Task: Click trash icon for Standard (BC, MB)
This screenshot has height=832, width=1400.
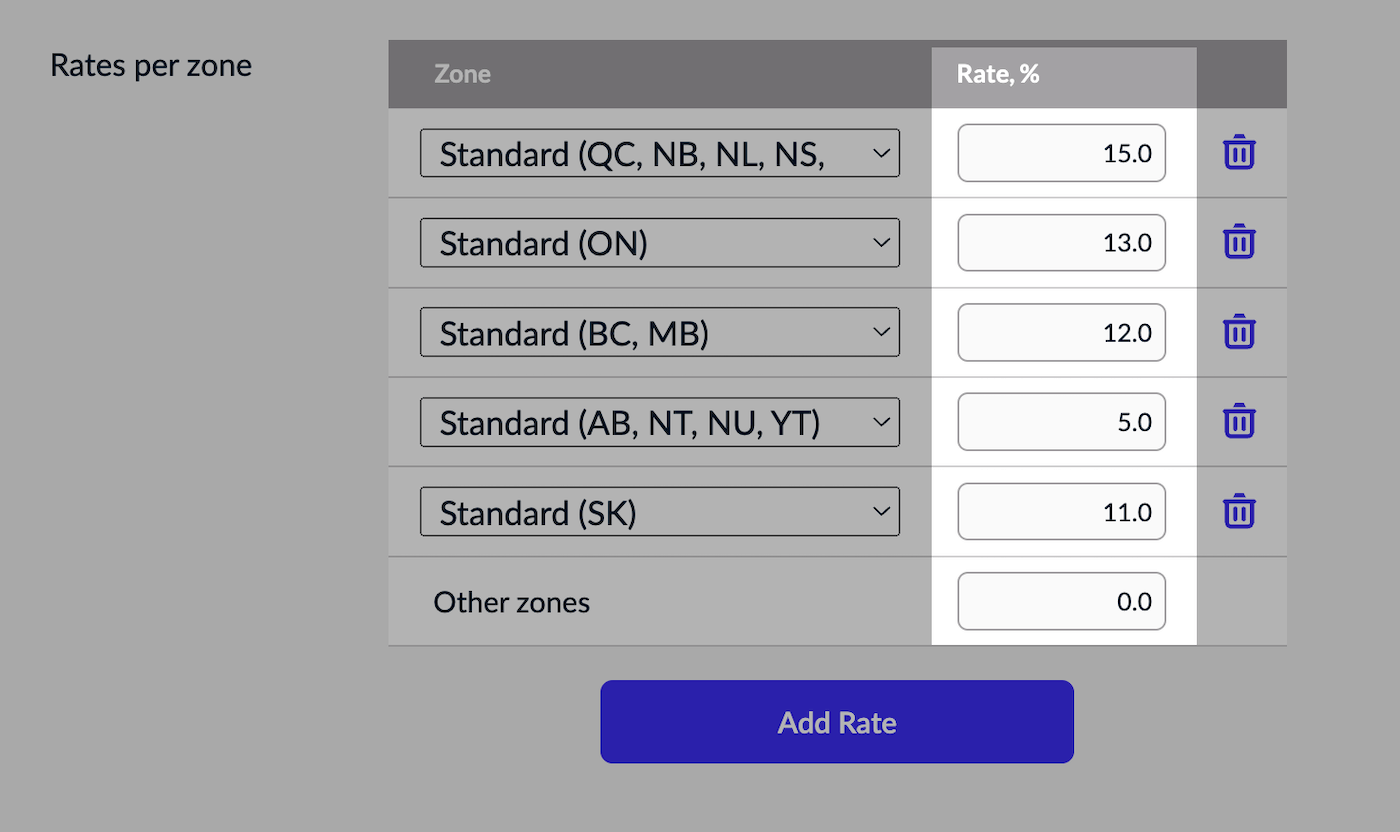Action: pos(1239,331)
